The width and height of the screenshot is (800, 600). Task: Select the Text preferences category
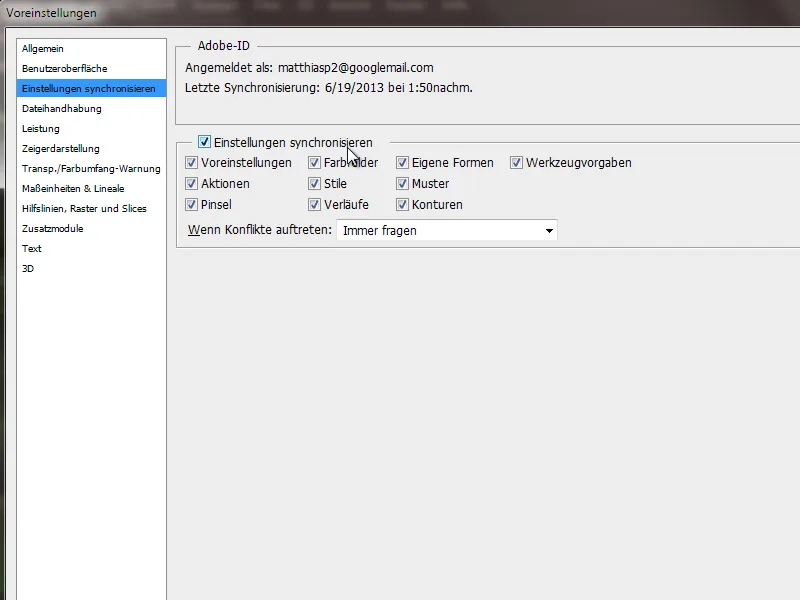(x=91, y=248)
